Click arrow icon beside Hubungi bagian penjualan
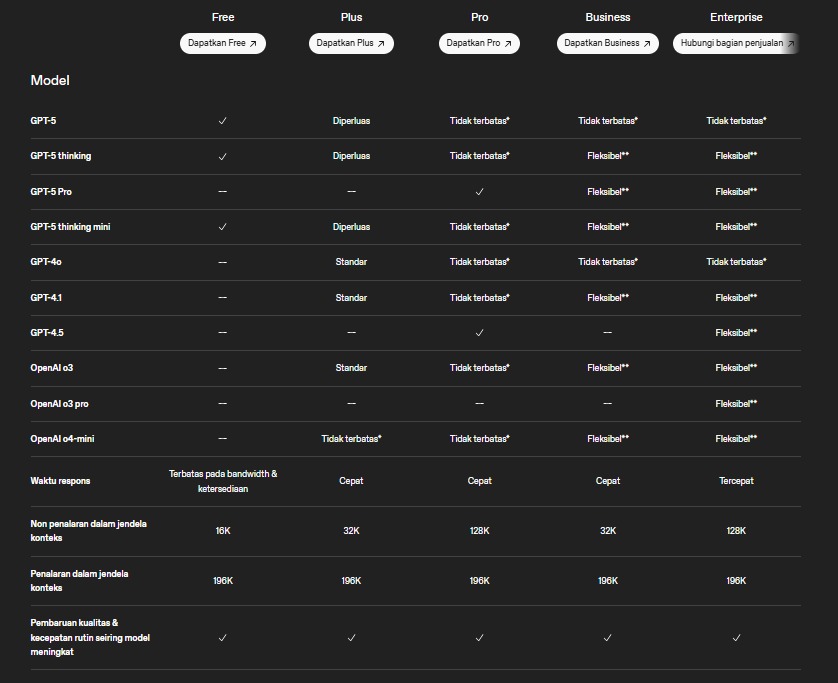This screenshot has width=838, height=683. click(790, 44)
